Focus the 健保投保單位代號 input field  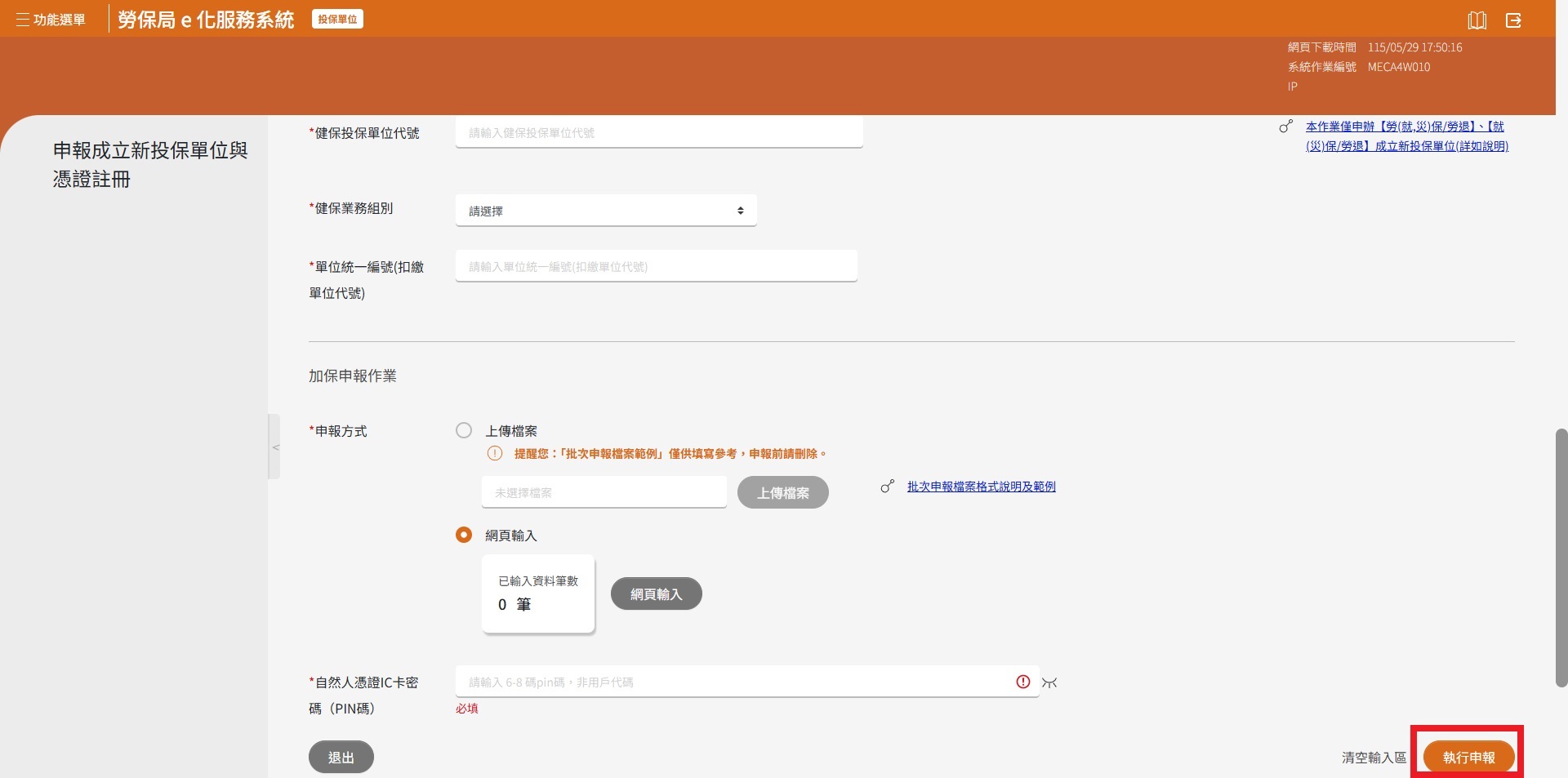coord(659,132)
